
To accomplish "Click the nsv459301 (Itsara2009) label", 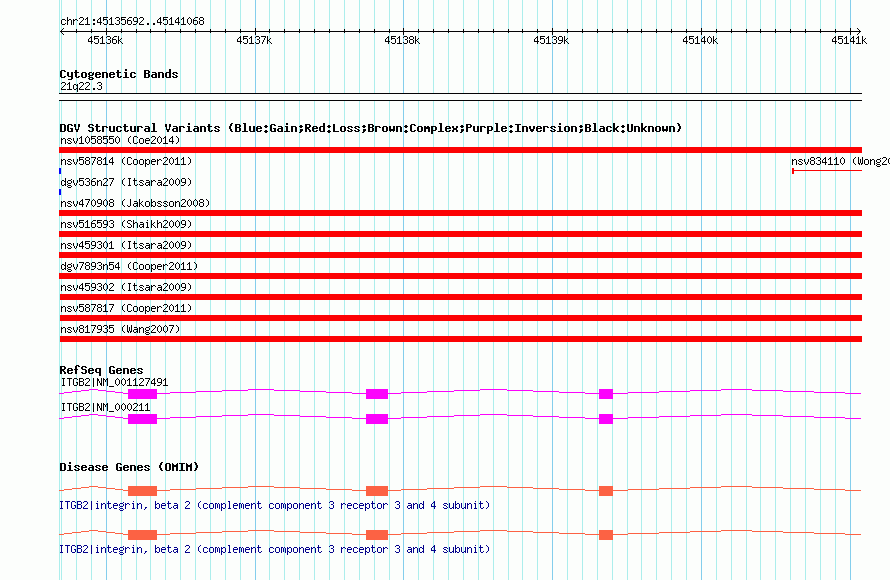I will pos(126,245).
